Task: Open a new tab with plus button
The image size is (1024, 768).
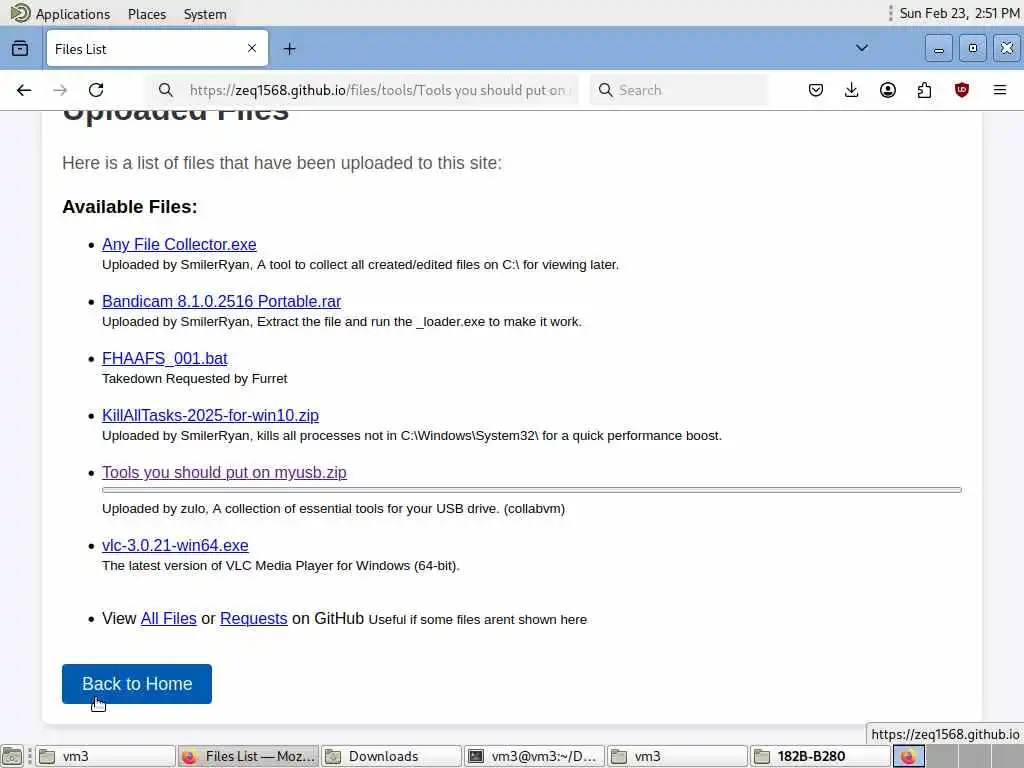Action: point(289,48)
